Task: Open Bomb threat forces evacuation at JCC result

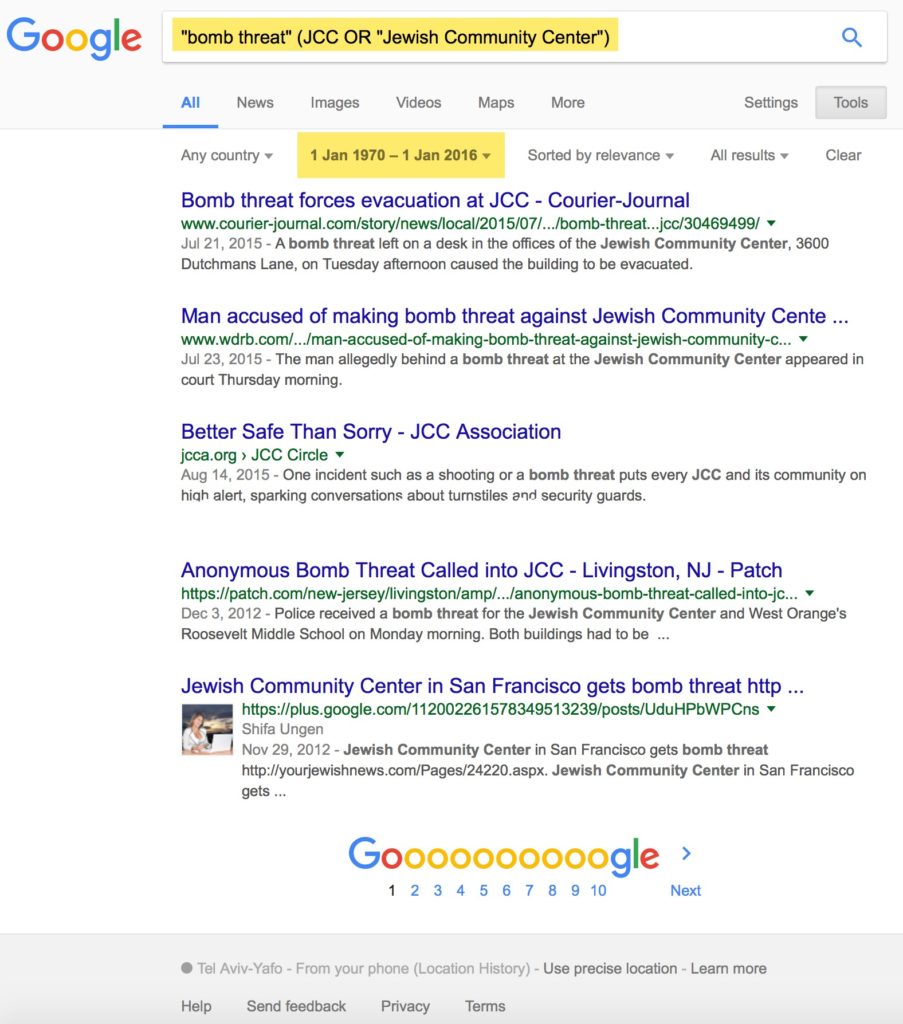Action: 435,200
